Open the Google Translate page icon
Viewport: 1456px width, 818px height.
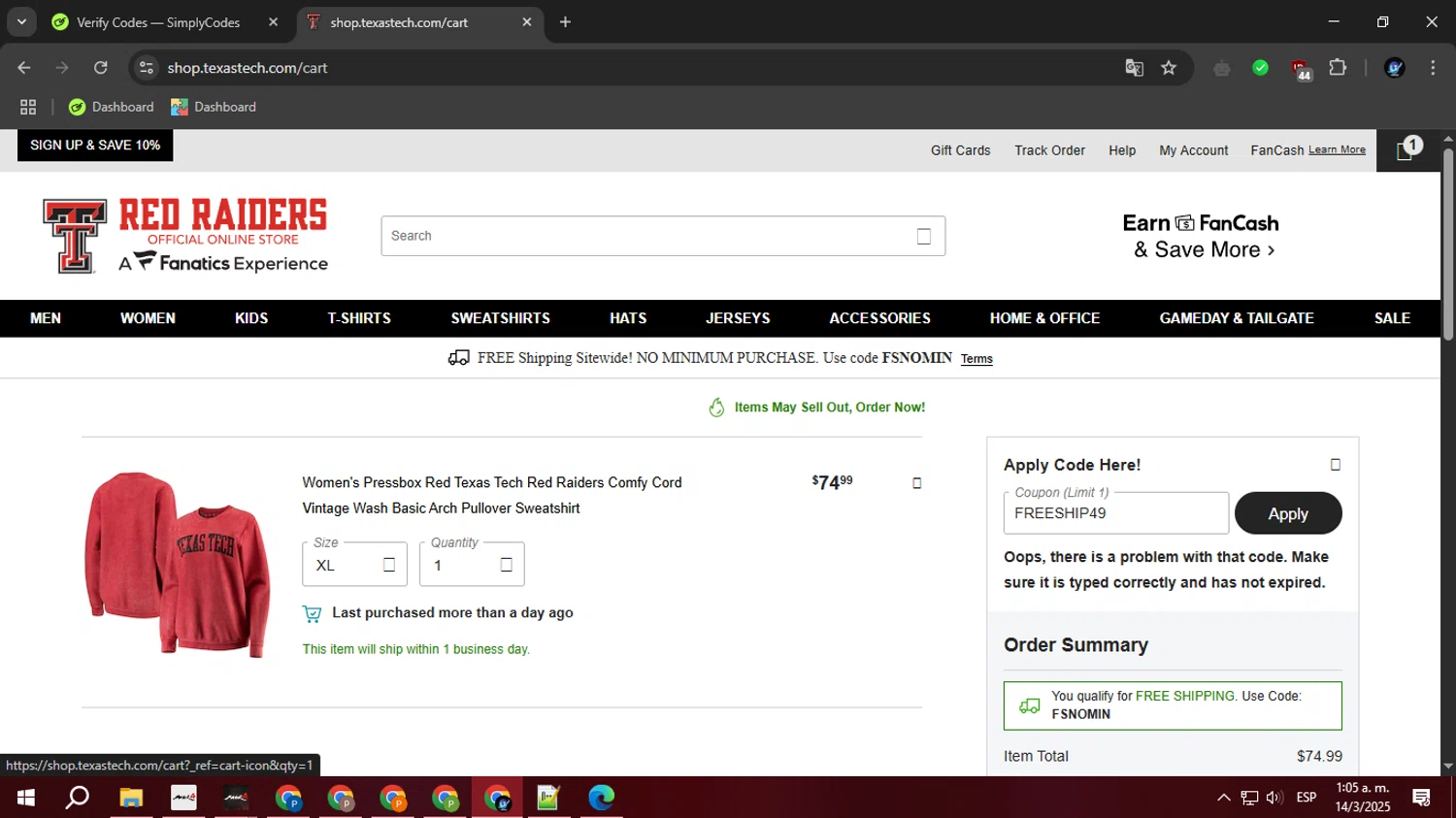coord(1134,68)
